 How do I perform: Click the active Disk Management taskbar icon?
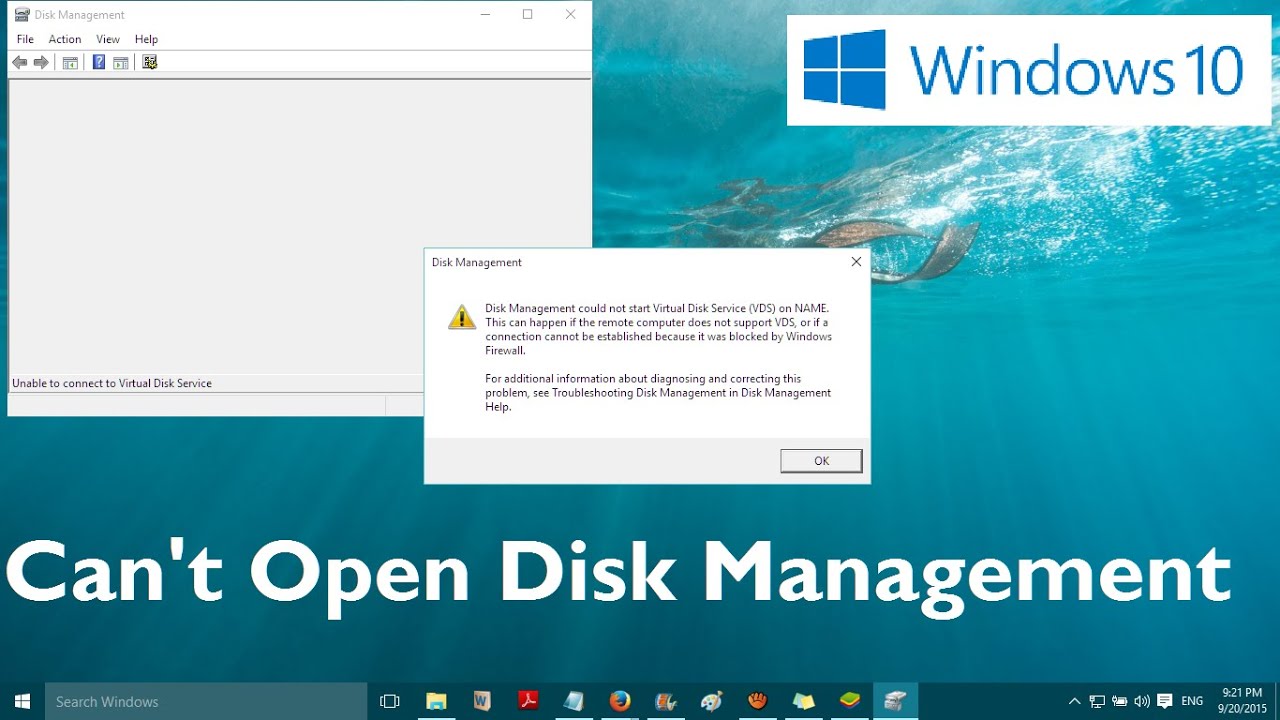(x=896, y=701)
